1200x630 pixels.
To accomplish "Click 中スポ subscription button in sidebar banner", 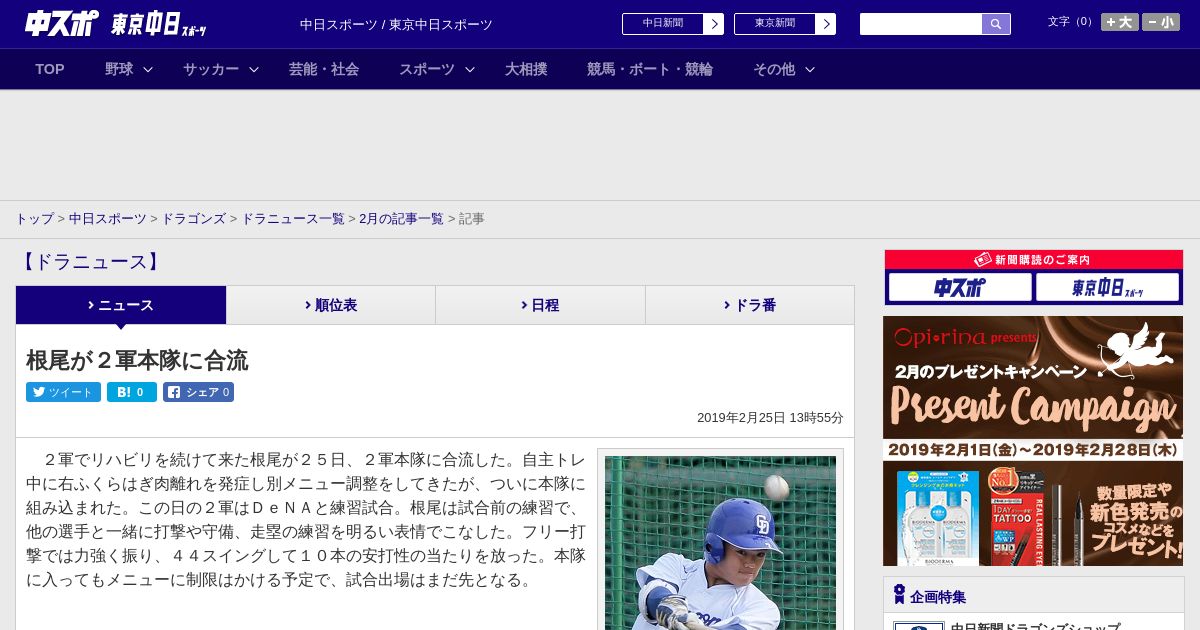I will [960, 288].
